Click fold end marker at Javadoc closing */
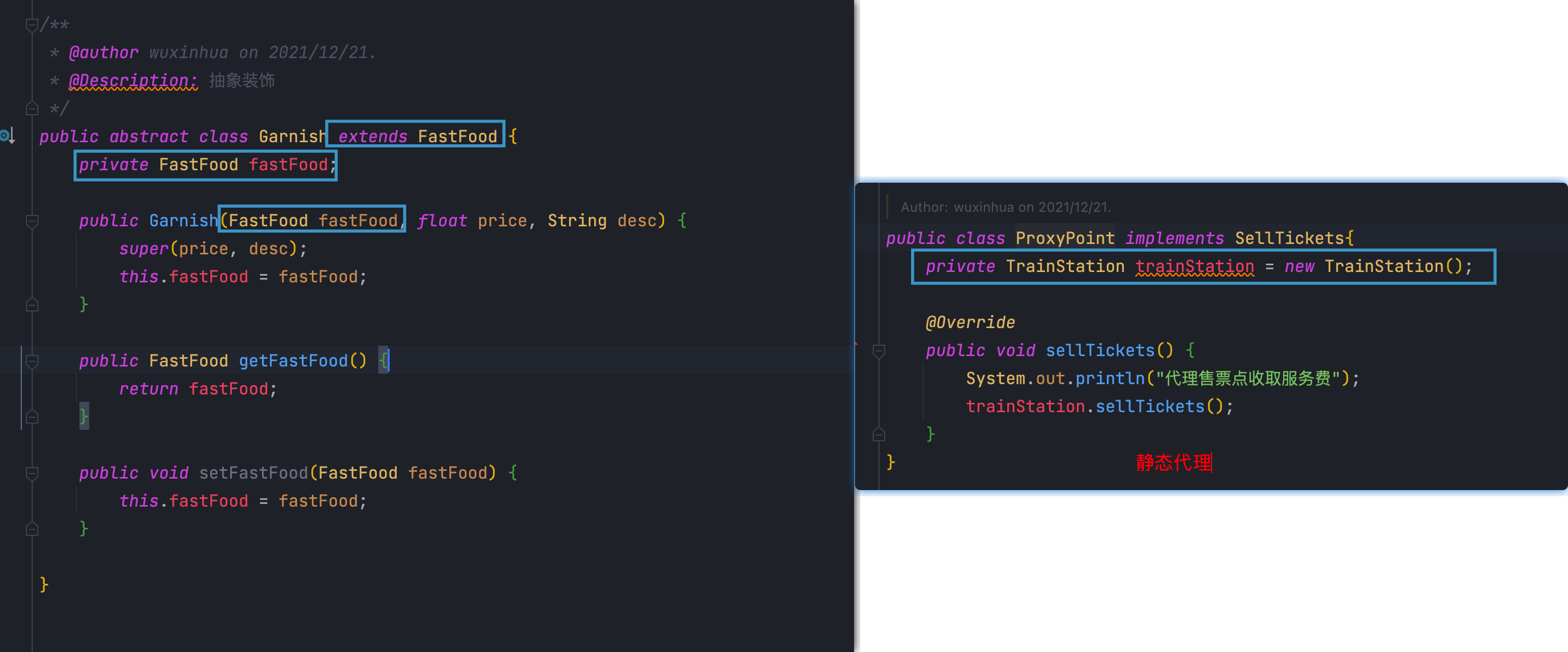The width and height of the screenshot is (1568, 652). tap(32, 109)
